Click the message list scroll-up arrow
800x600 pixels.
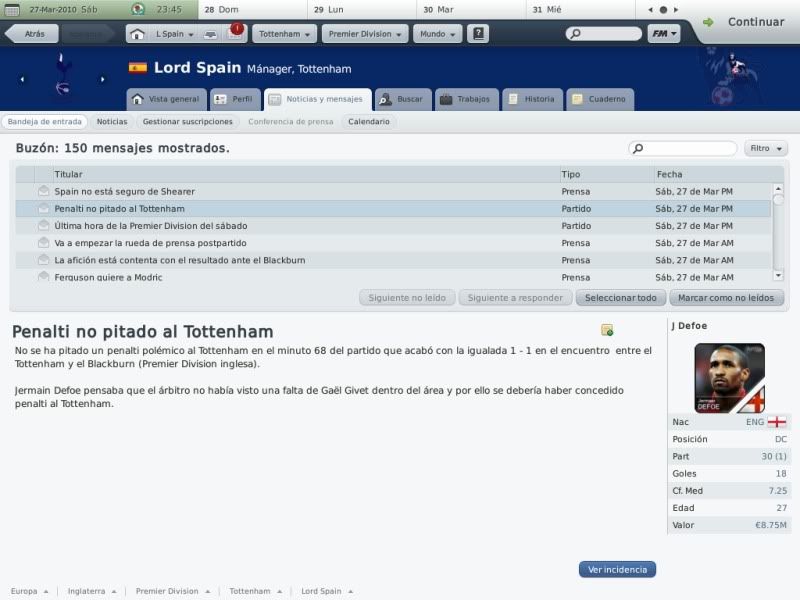(x=778, y=189)
